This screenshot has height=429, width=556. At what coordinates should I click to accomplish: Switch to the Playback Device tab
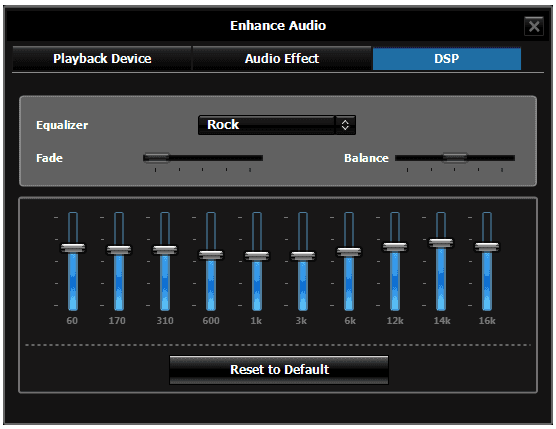tap(102, 58)
